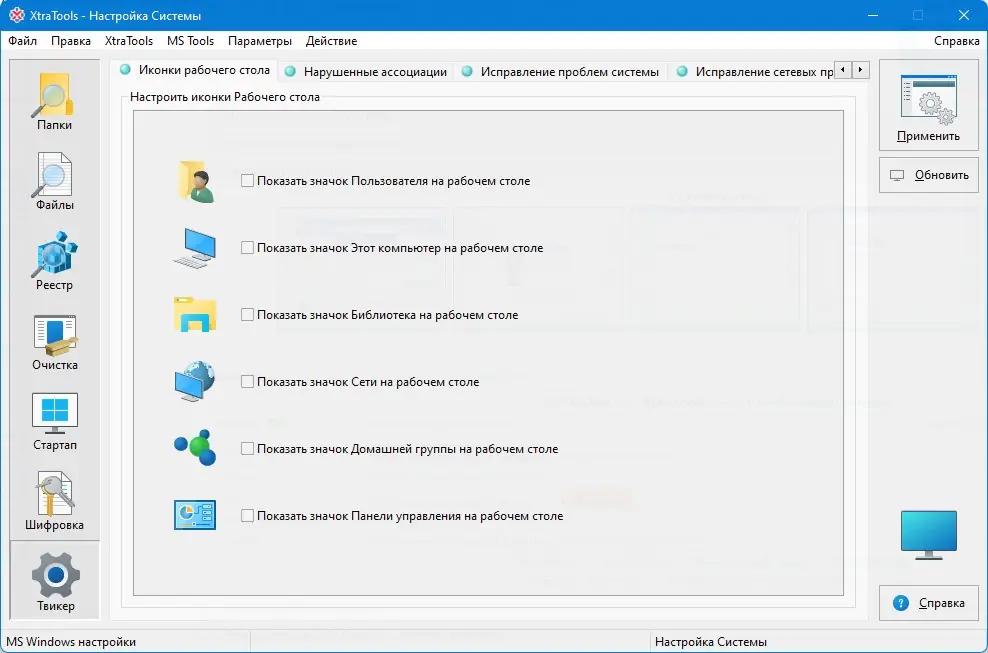Toggle Показать значок Библиотека checkbox
Screen dimensions: 988x653
pos(247,315)
